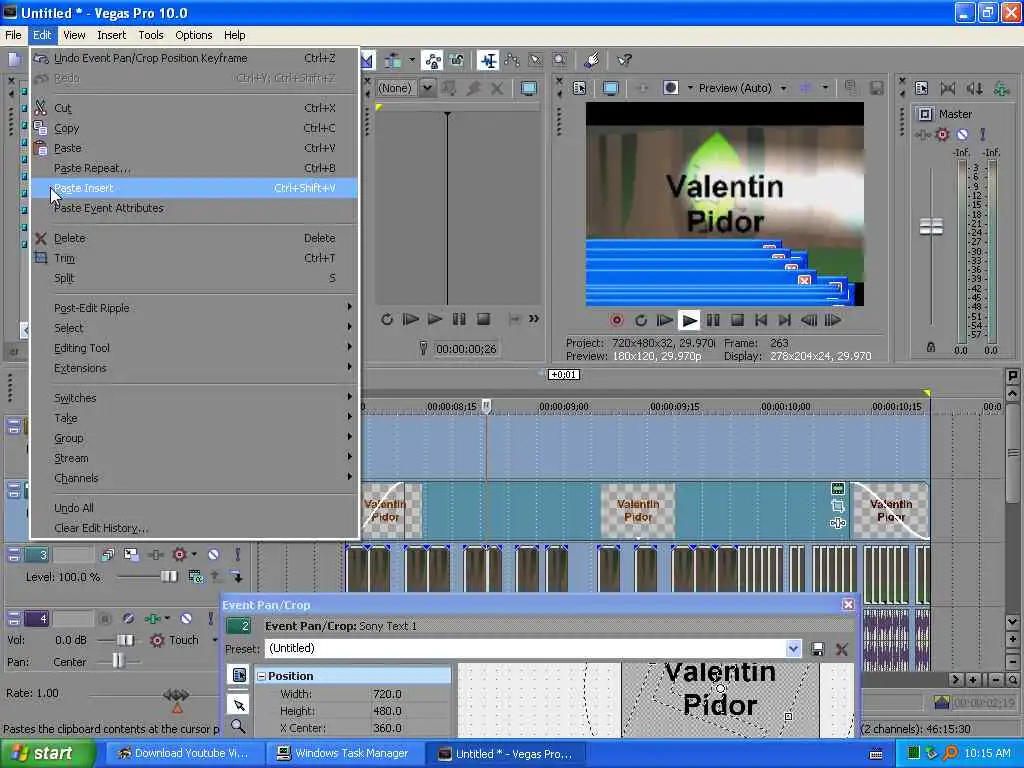Lock the Master fader channels
Viewport: 1024px width, 768px height.
tap(931, 347)
